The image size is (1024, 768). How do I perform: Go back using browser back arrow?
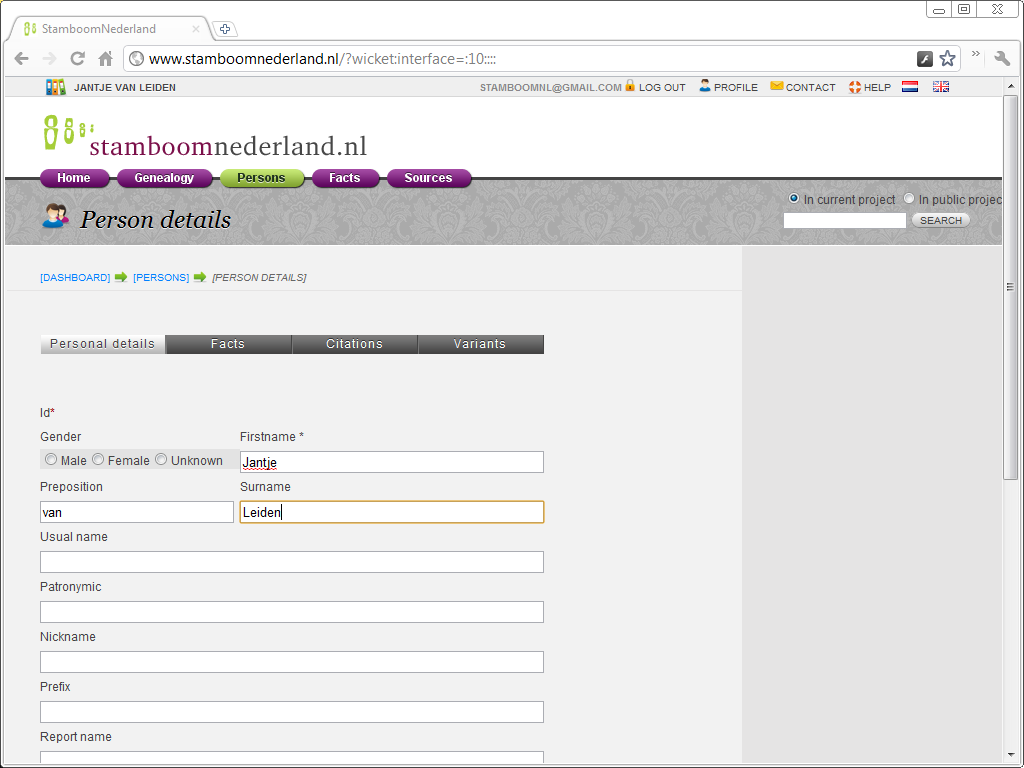[22, 59]
